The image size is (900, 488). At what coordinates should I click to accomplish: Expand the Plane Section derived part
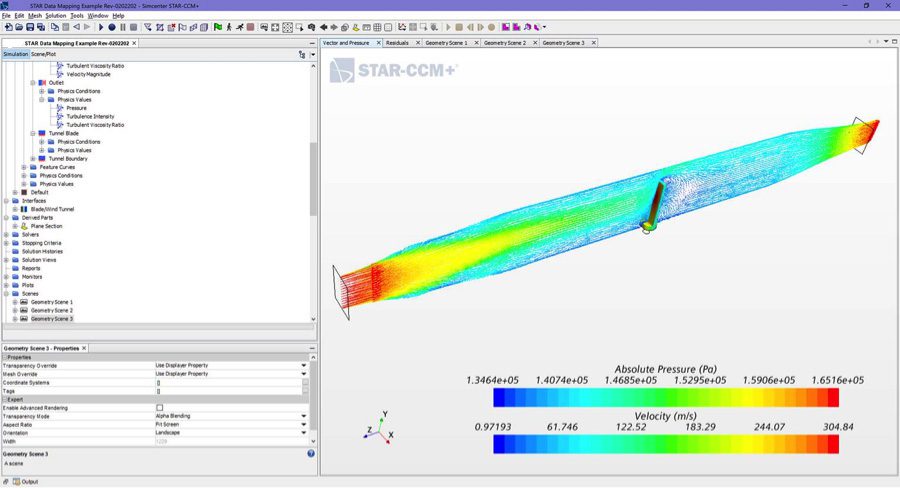point(15,226)
